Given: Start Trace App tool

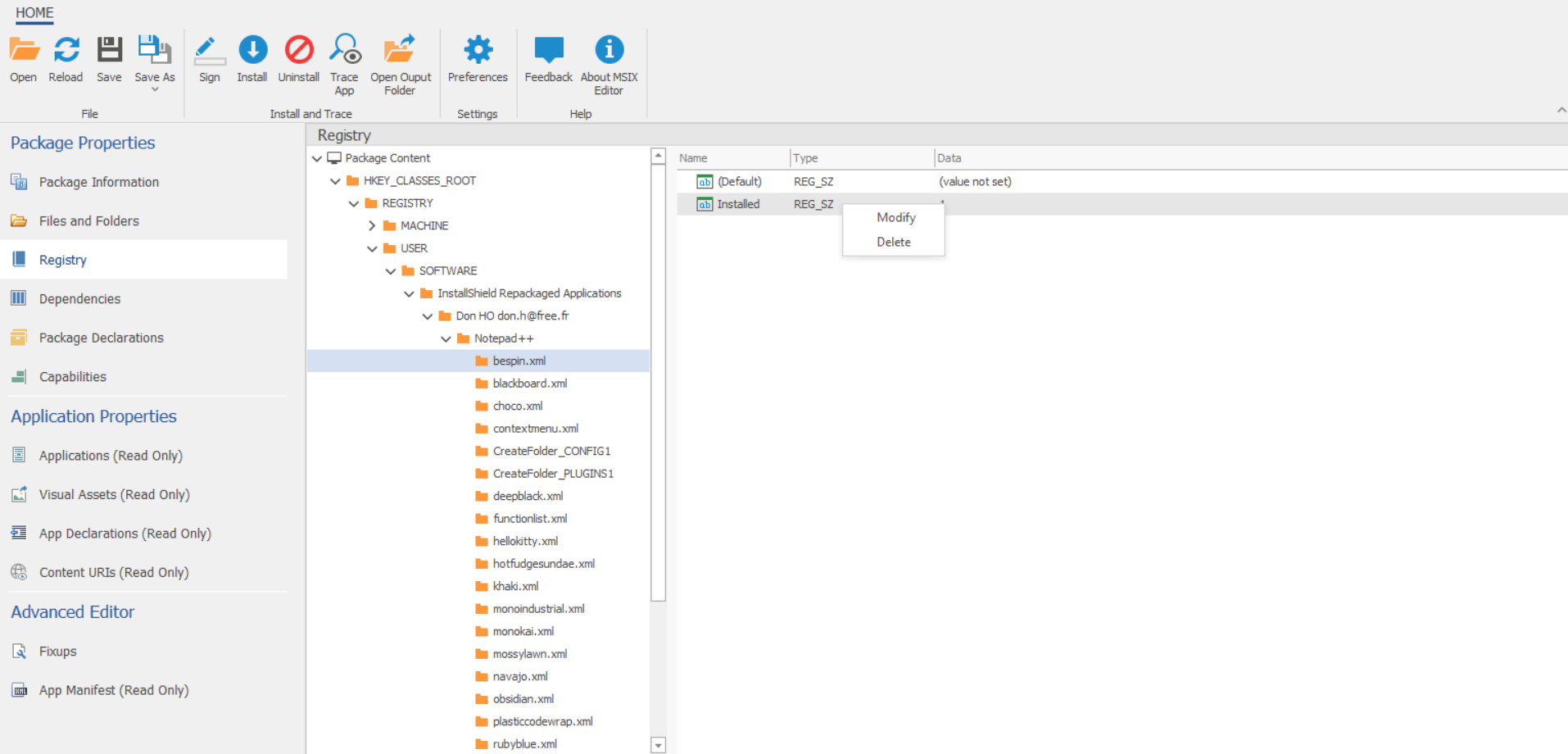Looking at the screenshot, I should 345,50.
